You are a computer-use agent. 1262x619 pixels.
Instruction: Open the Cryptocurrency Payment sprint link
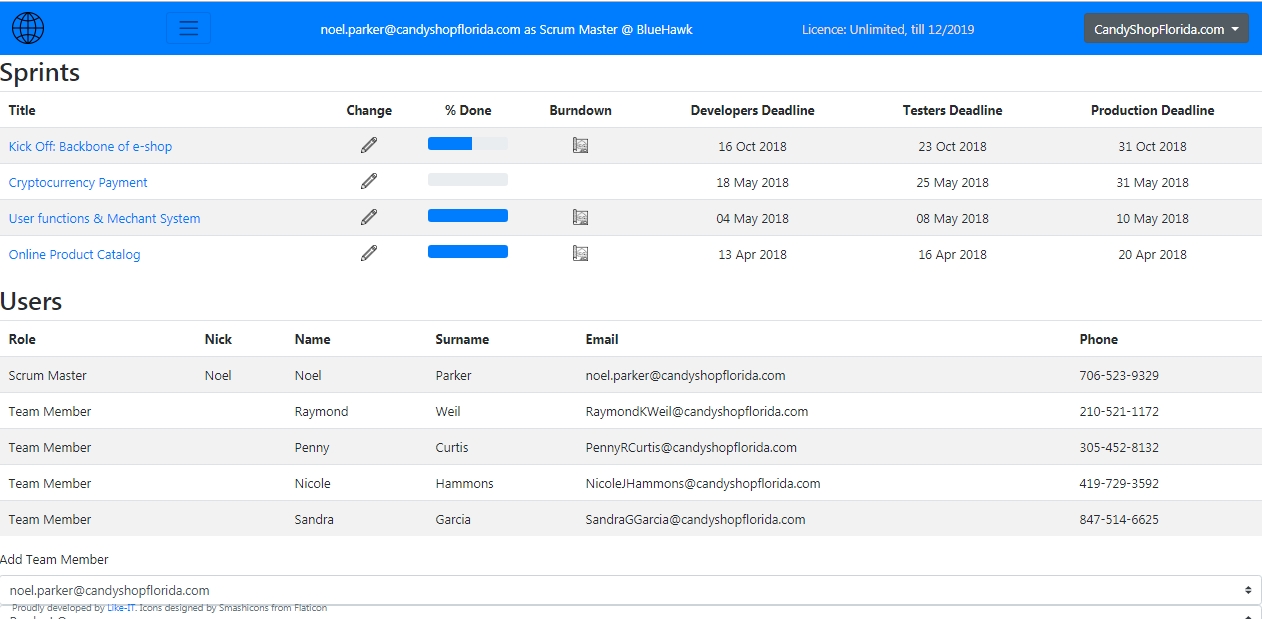[78, 182]
